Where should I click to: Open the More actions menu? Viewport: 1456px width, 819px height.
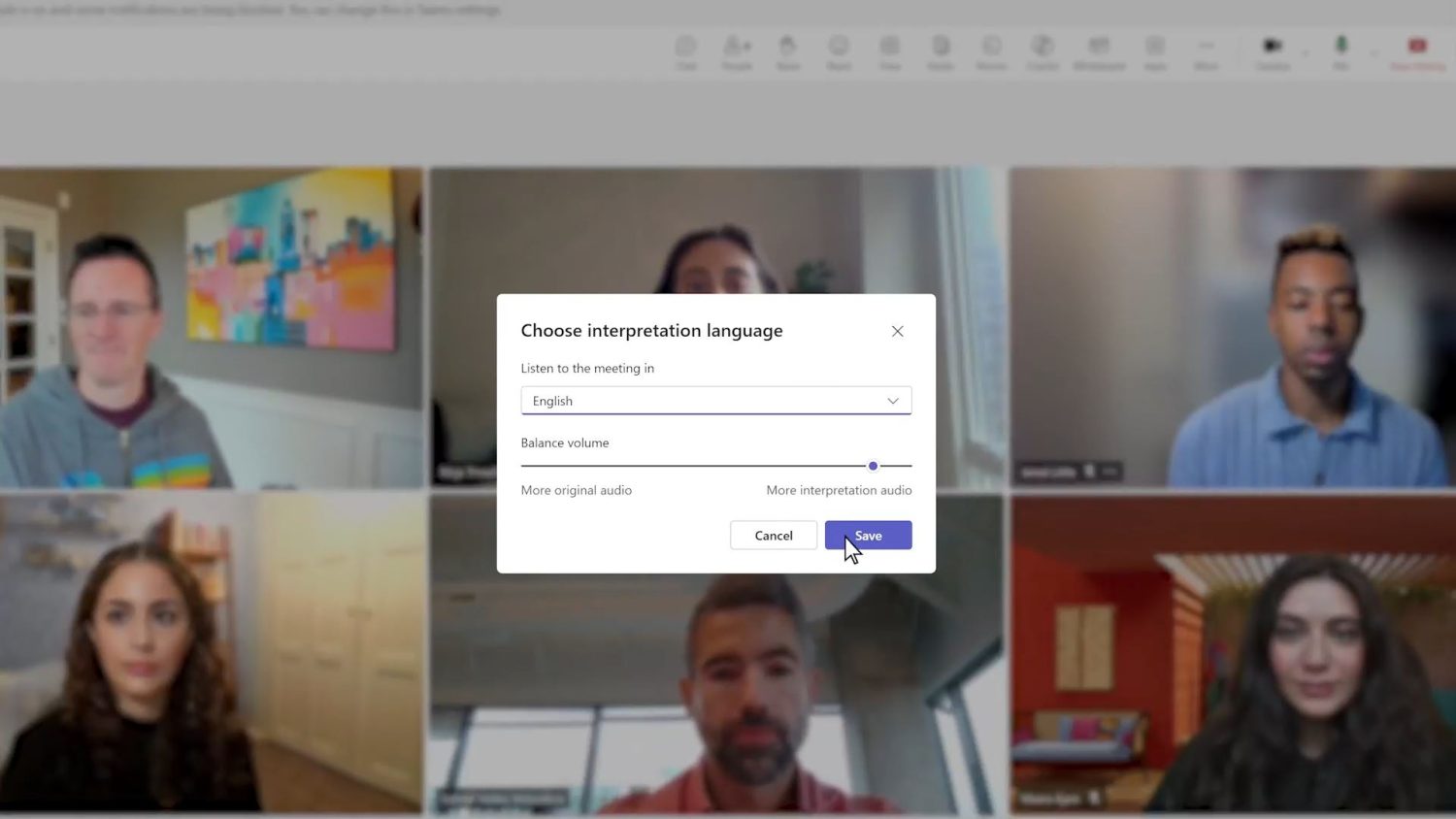click(x=1206, y=50)
